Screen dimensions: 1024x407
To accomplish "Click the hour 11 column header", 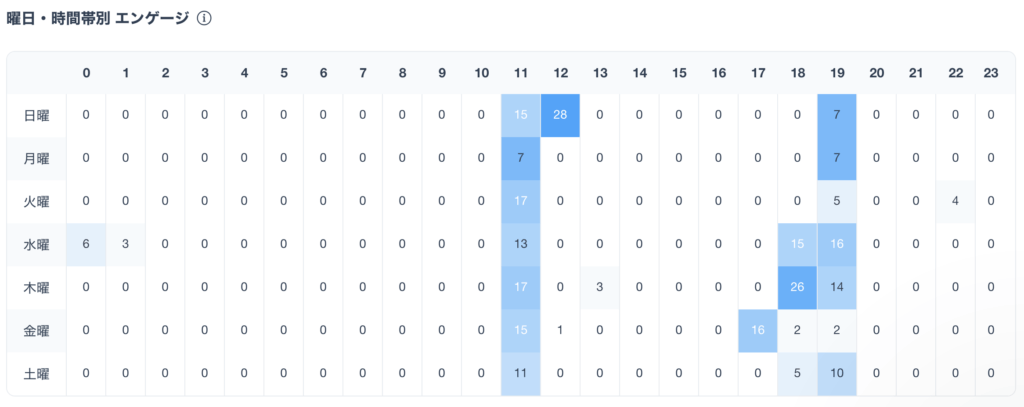I will (520, 73).
